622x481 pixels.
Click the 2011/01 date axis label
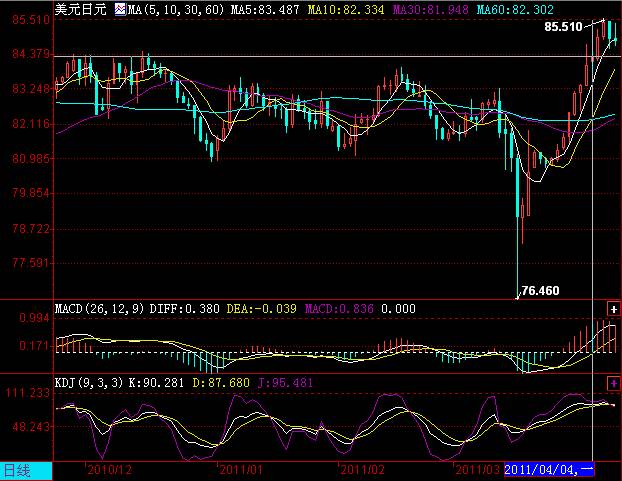tap(241, 470)
